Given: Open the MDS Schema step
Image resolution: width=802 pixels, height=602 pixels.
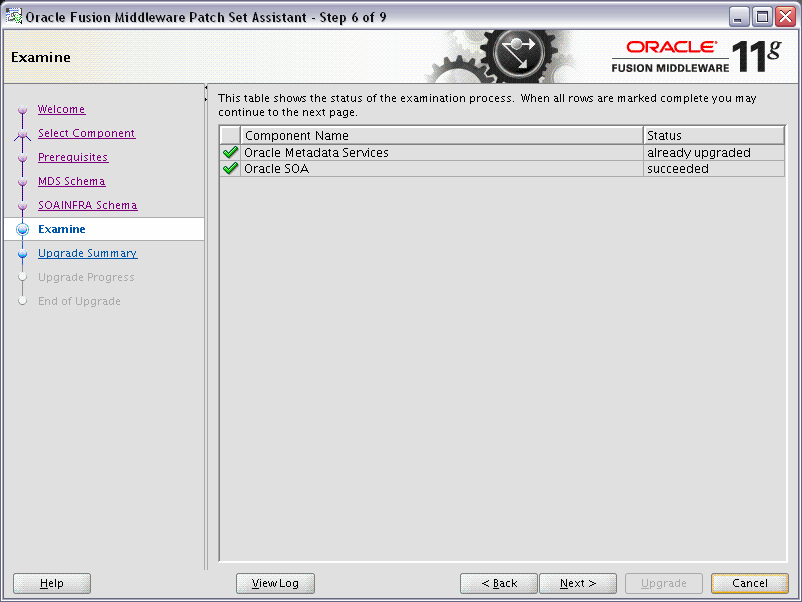Looking at the screenshot, I should (x=72, y=181).
